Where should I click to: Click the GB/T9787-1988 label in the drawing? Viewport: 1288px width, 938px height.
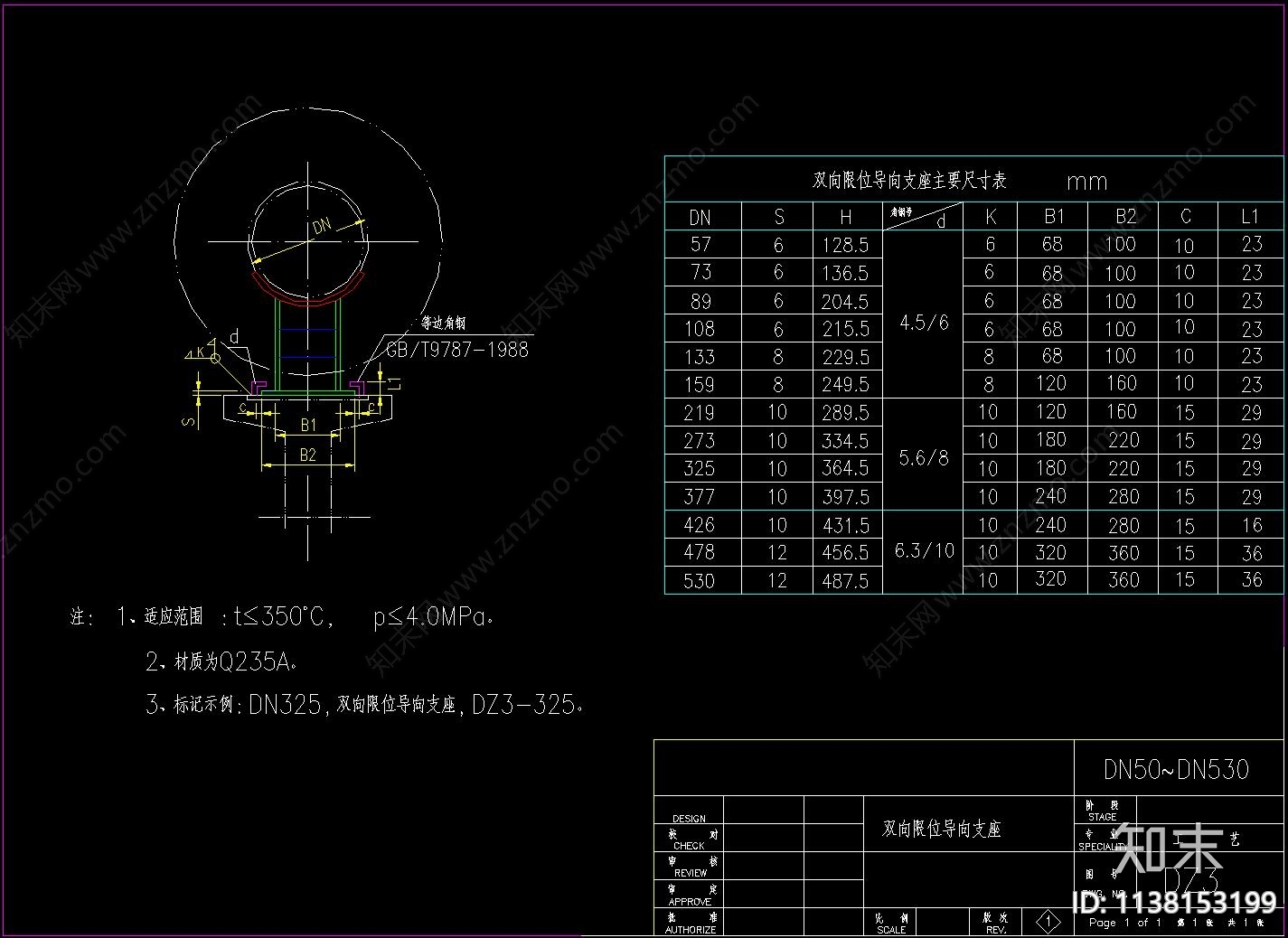(457, 350)
